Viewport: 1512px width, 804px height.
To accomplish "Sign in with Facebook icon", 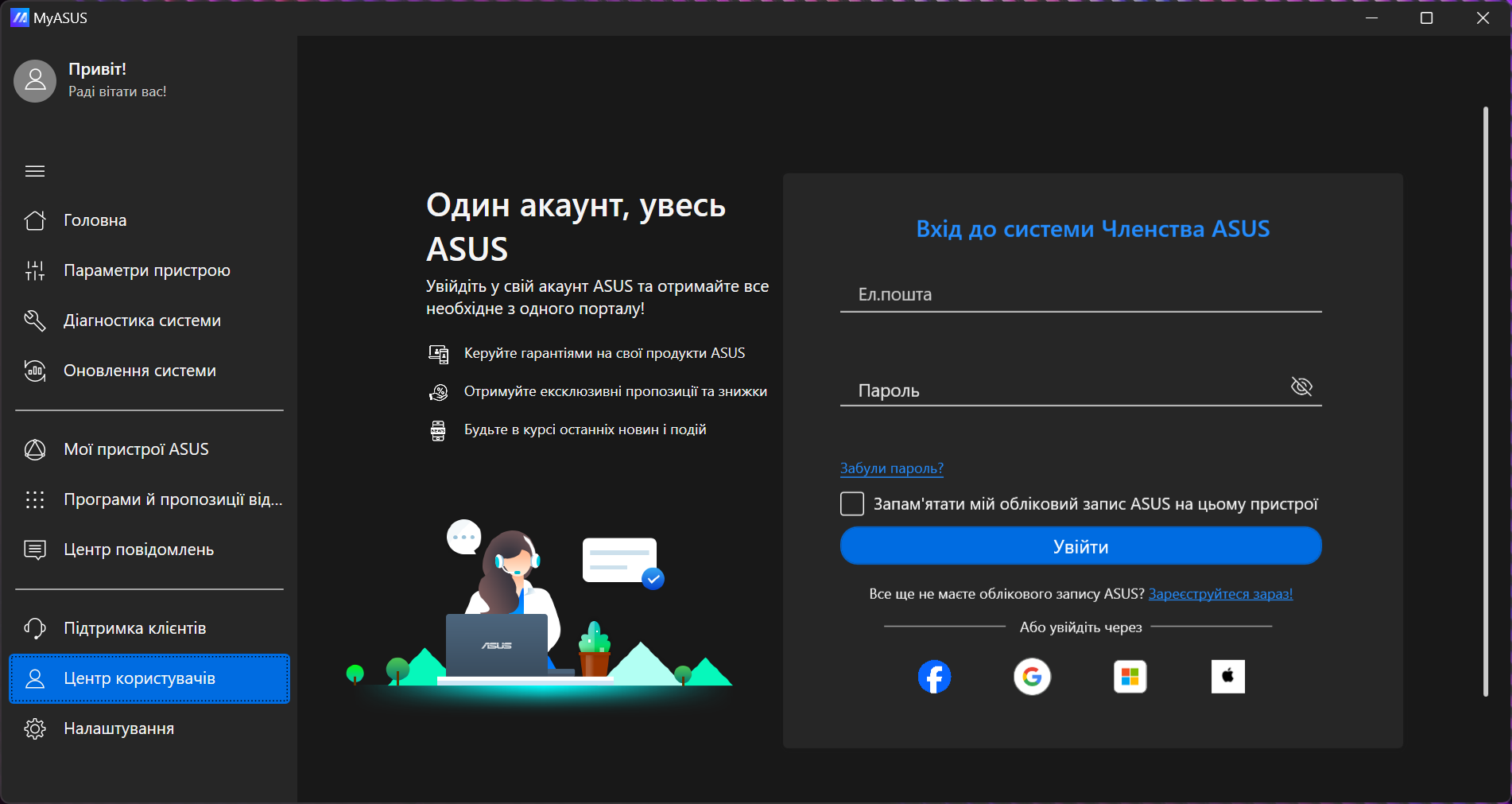I will pos(934,677).
